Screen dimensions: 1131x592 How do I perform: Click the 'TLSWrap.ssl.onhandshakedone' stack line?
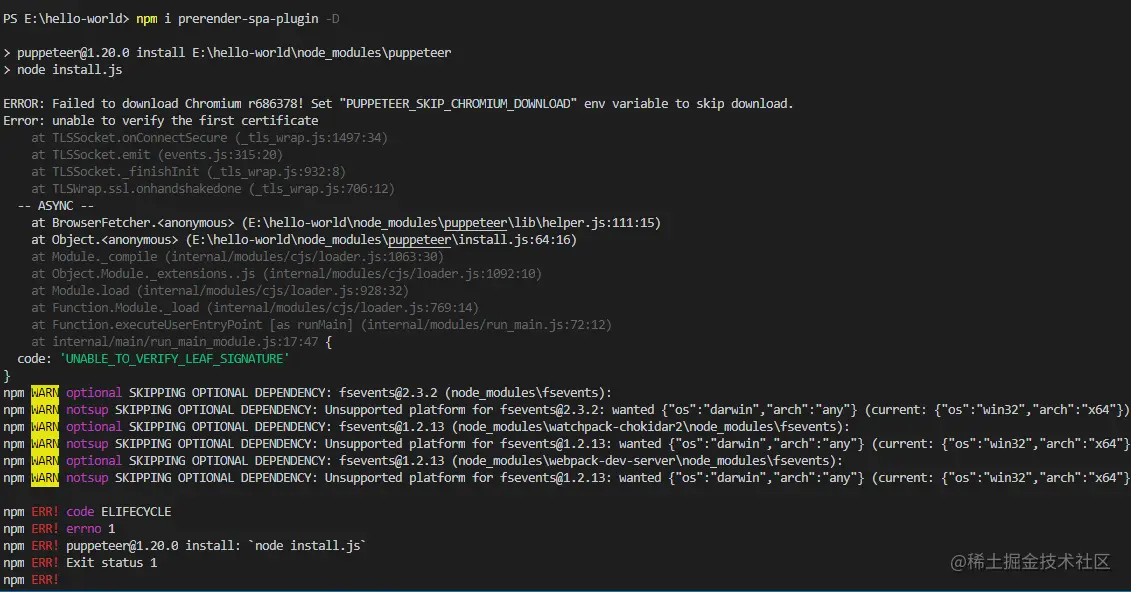[x=213, y=189]
